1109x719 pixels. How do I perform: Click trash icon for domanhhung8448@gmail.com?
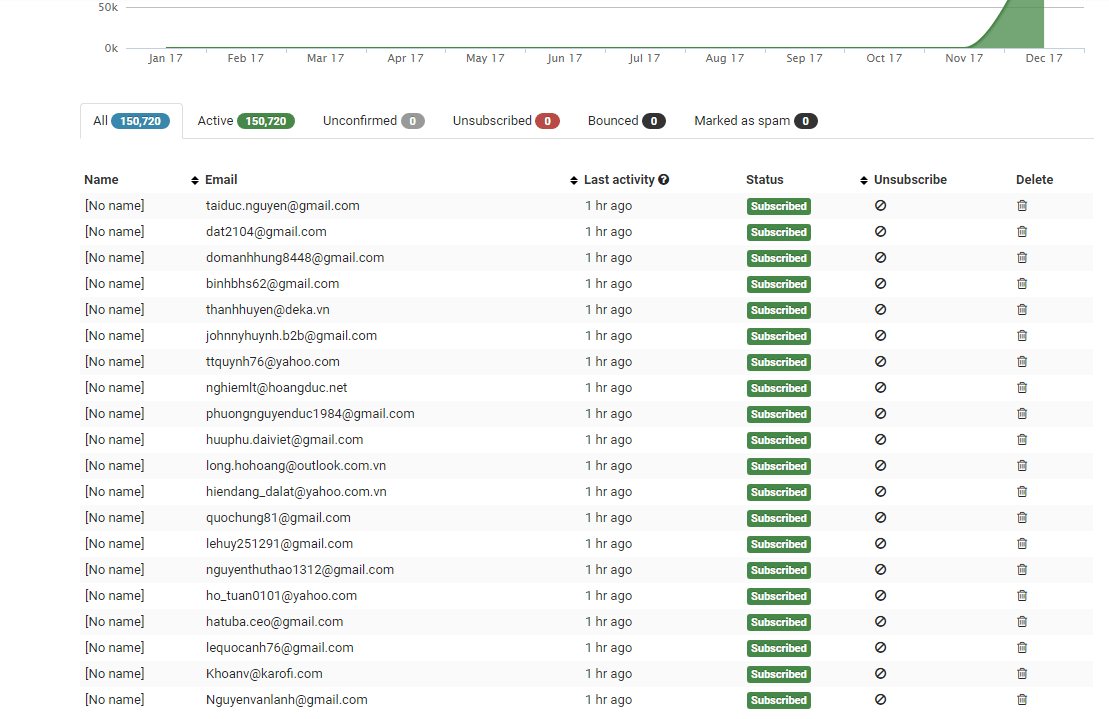pos(1021,258)
